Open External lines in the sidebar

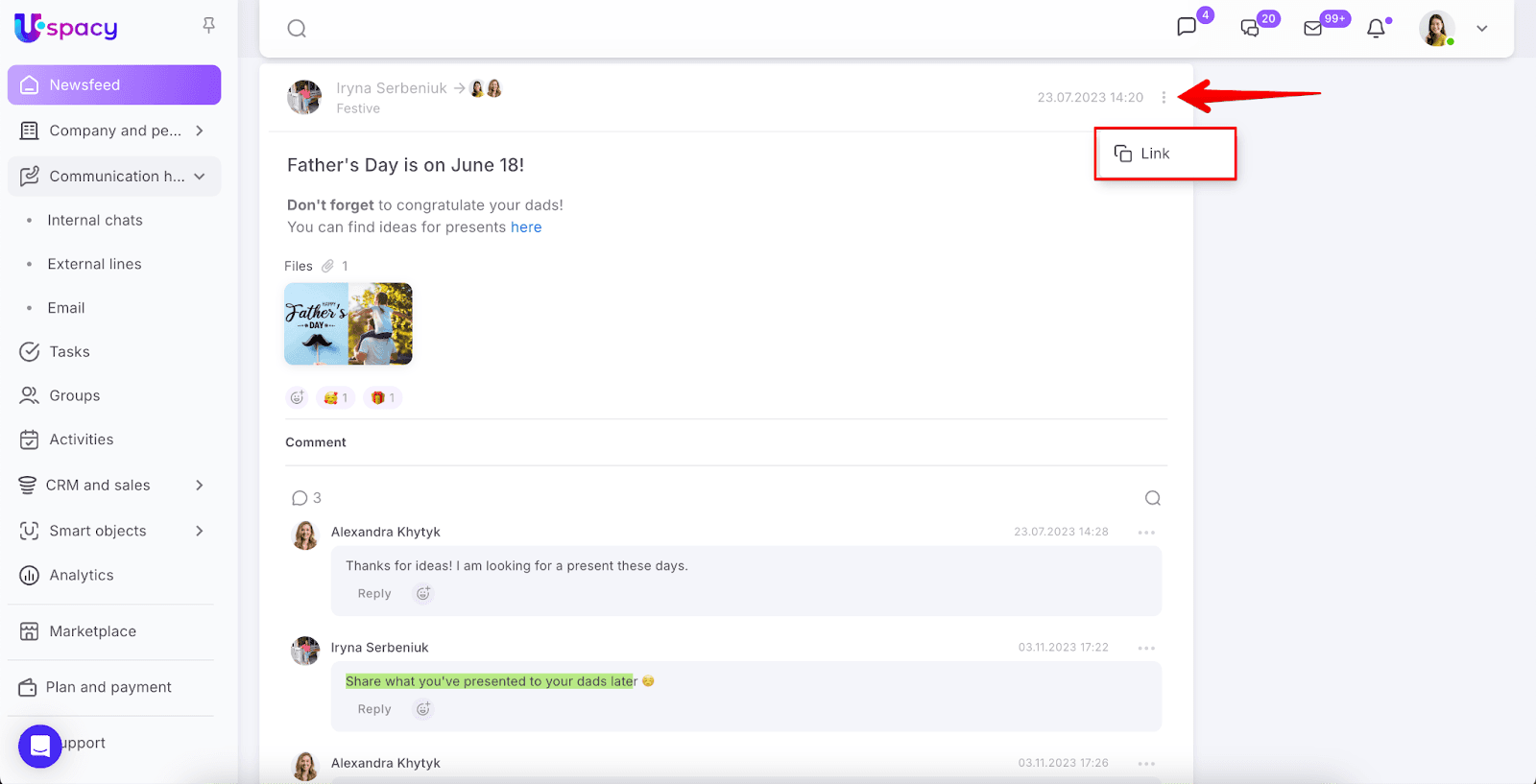tap(95, 264)
